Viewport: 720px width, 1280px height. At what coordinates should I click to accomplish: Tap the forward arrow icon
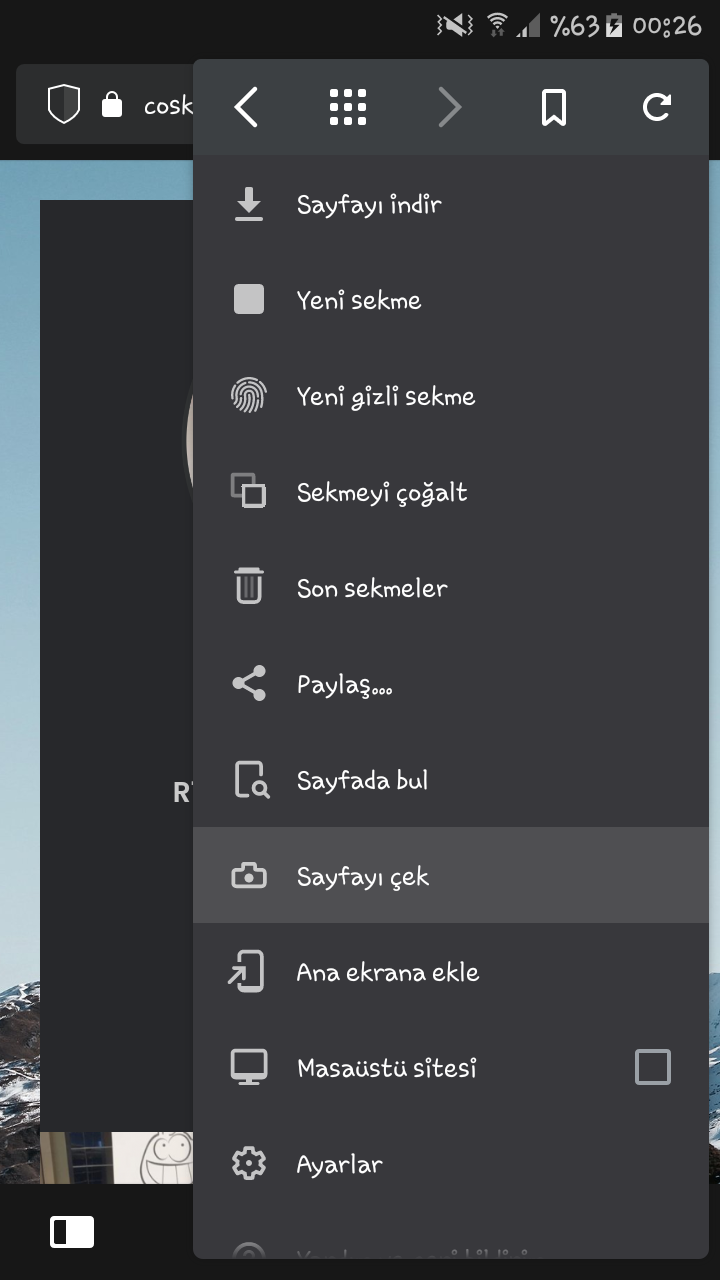tap(450, 107)
